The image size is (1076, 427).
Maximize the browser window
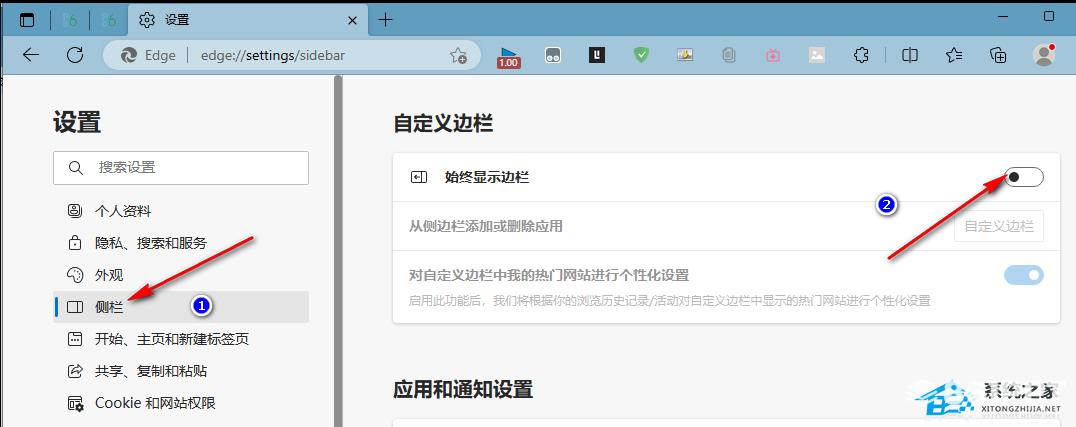point(1049,16)
